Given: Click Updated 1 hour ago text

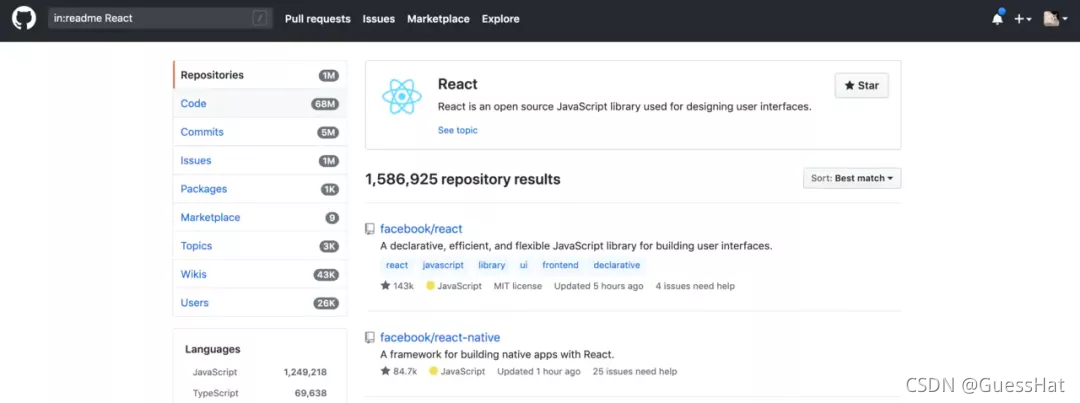Looking at the screenshot, I should click(x=539, y=371).
